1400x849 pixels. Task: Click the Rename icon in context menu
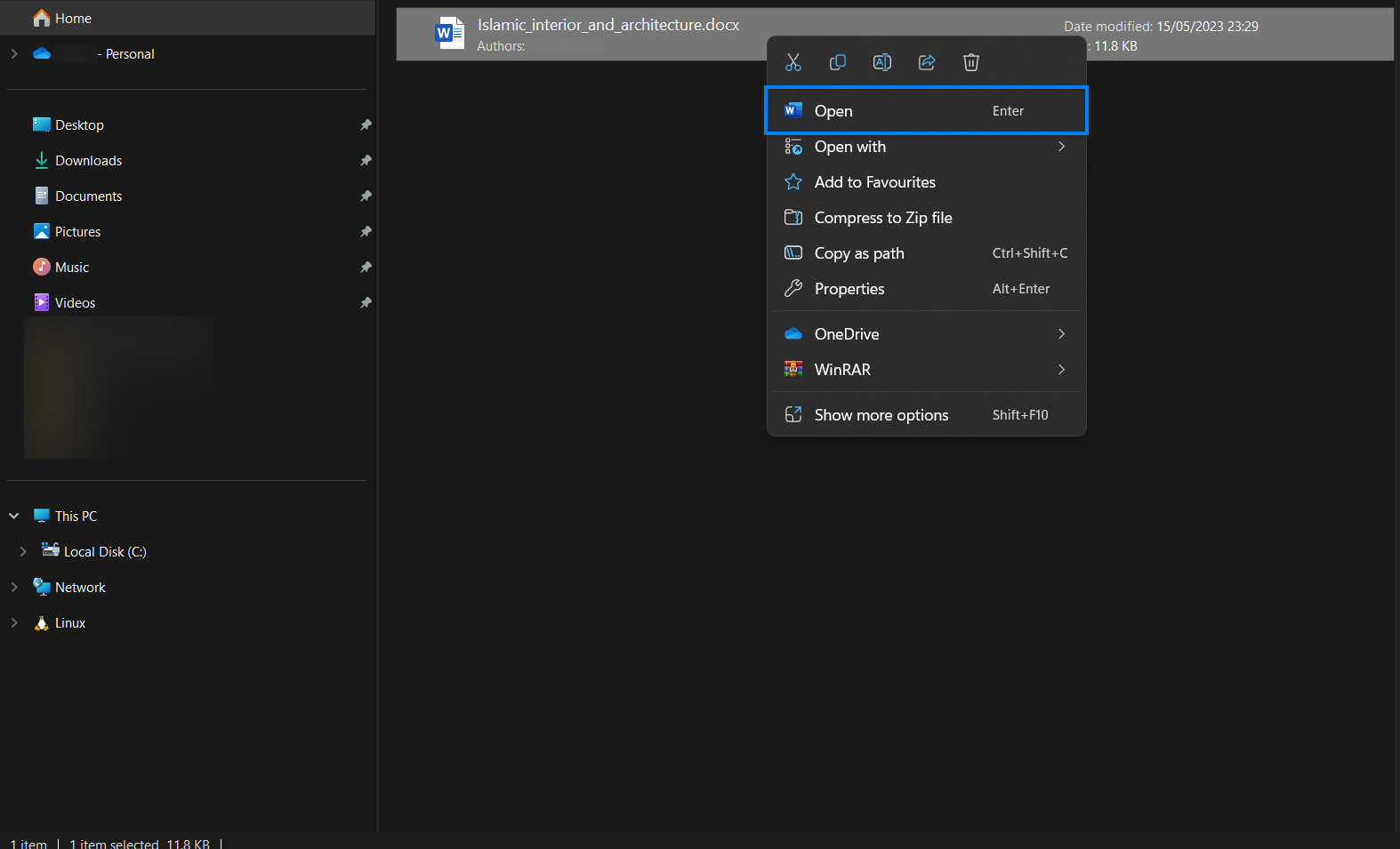[x=882, y=62]
